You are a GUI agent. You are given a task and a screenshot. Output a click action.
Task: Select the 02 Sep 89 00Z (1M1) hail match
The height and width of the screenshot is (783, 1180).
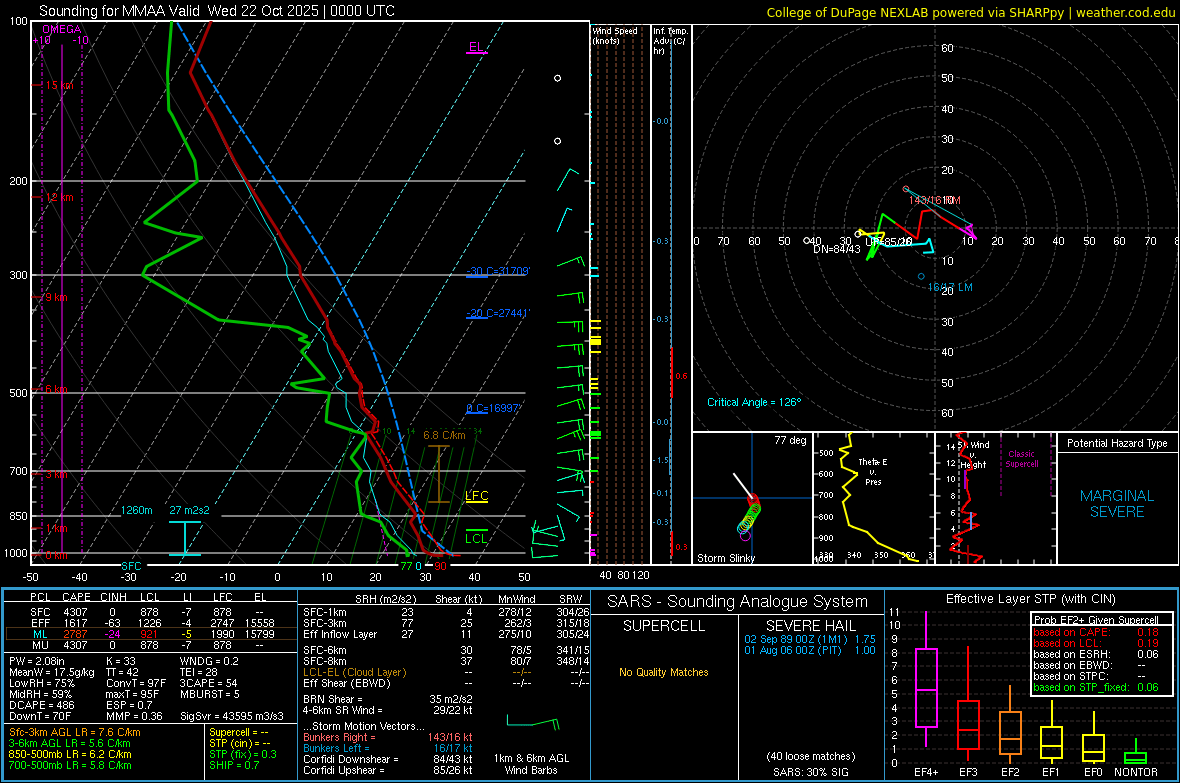click(x=810, y=639)
